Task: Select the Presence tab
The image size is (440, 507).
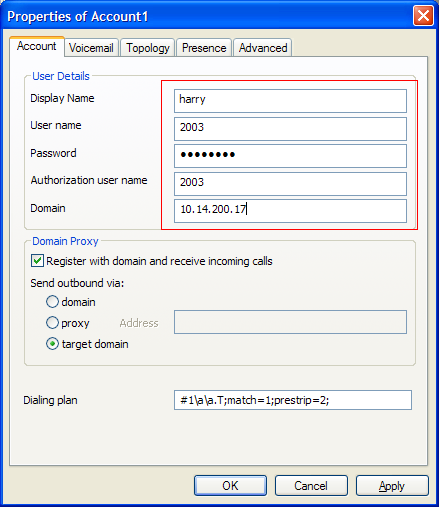Action: point(204,48)
